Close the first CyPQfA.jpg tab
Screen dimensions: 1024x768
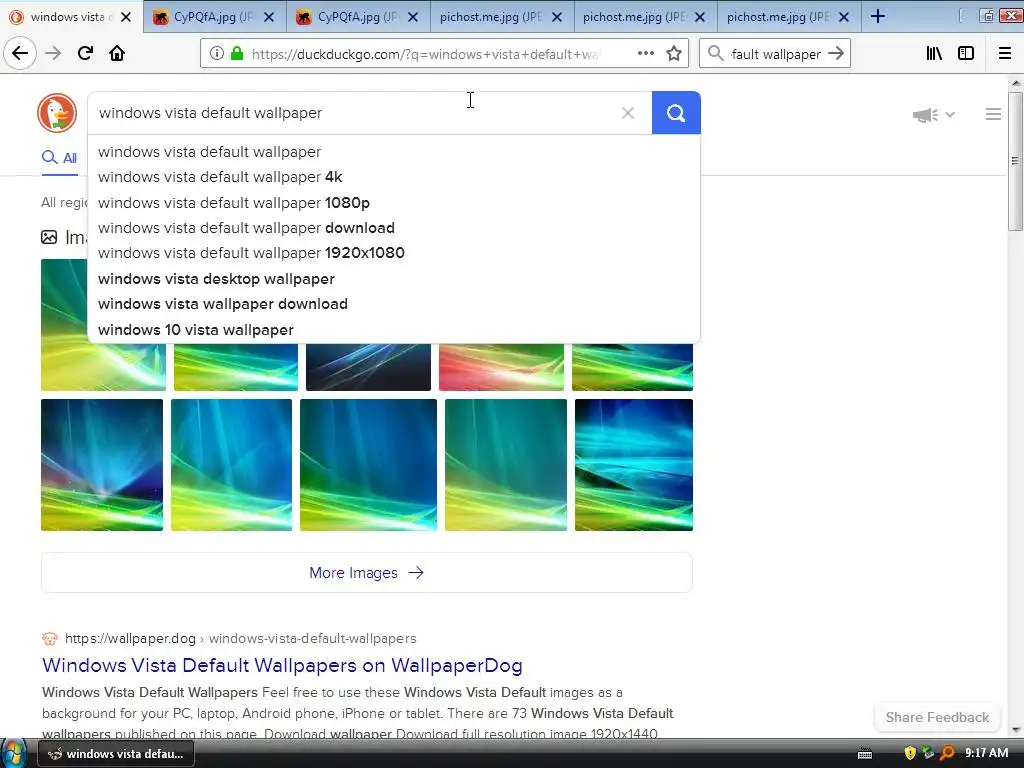269,17
